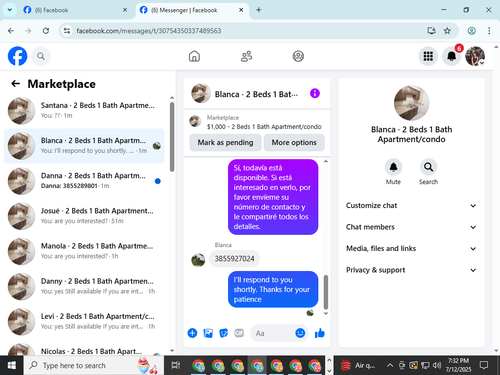This screenshot has height=375, width=500.
Task: Click the 3855927024 message bubble
Action: pyautogui.click(x=234, y=259)
